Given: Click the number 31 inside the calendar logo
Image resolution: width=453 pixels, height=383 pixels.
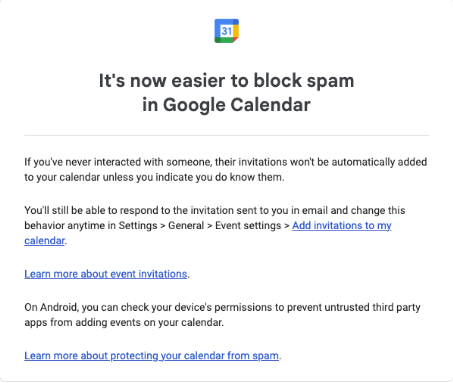Looking at the screenshot, I should click(x=227, y=31).
